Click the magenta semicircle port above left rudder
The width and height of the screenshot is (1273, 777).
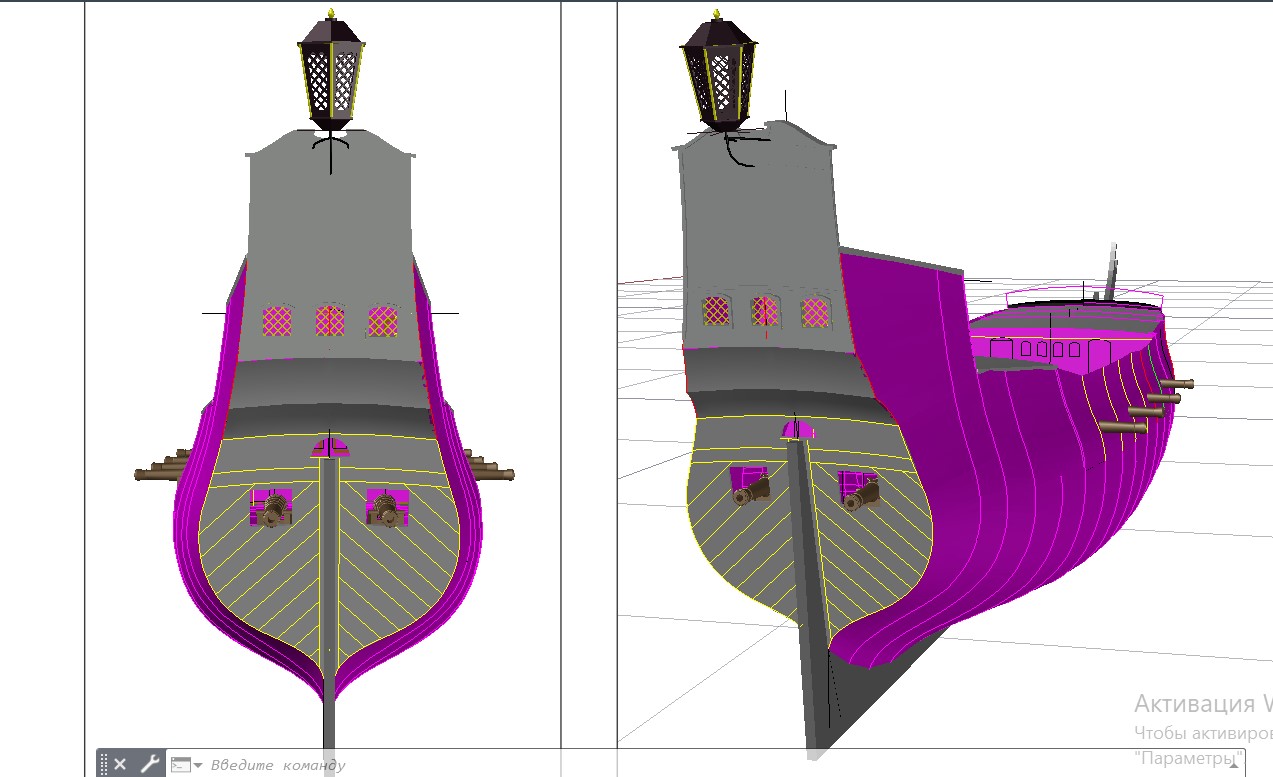point(329,447)
